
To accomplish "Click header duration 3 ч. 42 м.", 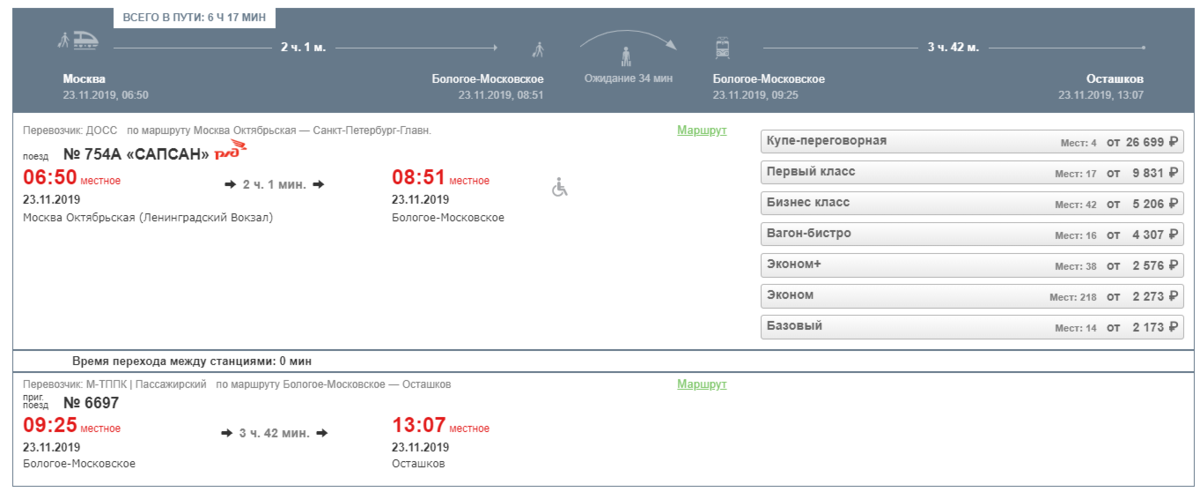I will [953, 47].
